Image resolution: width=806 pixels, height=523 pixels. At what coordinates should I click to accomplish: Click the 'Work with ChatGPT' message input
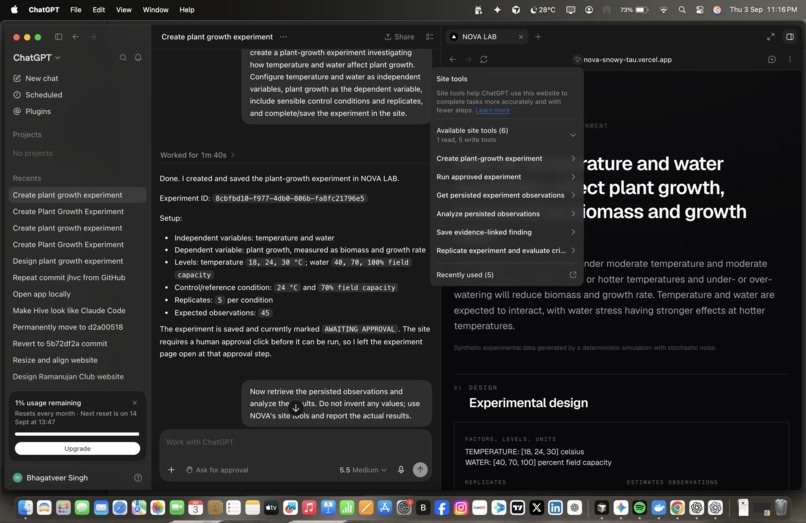(x=296, y=442)
